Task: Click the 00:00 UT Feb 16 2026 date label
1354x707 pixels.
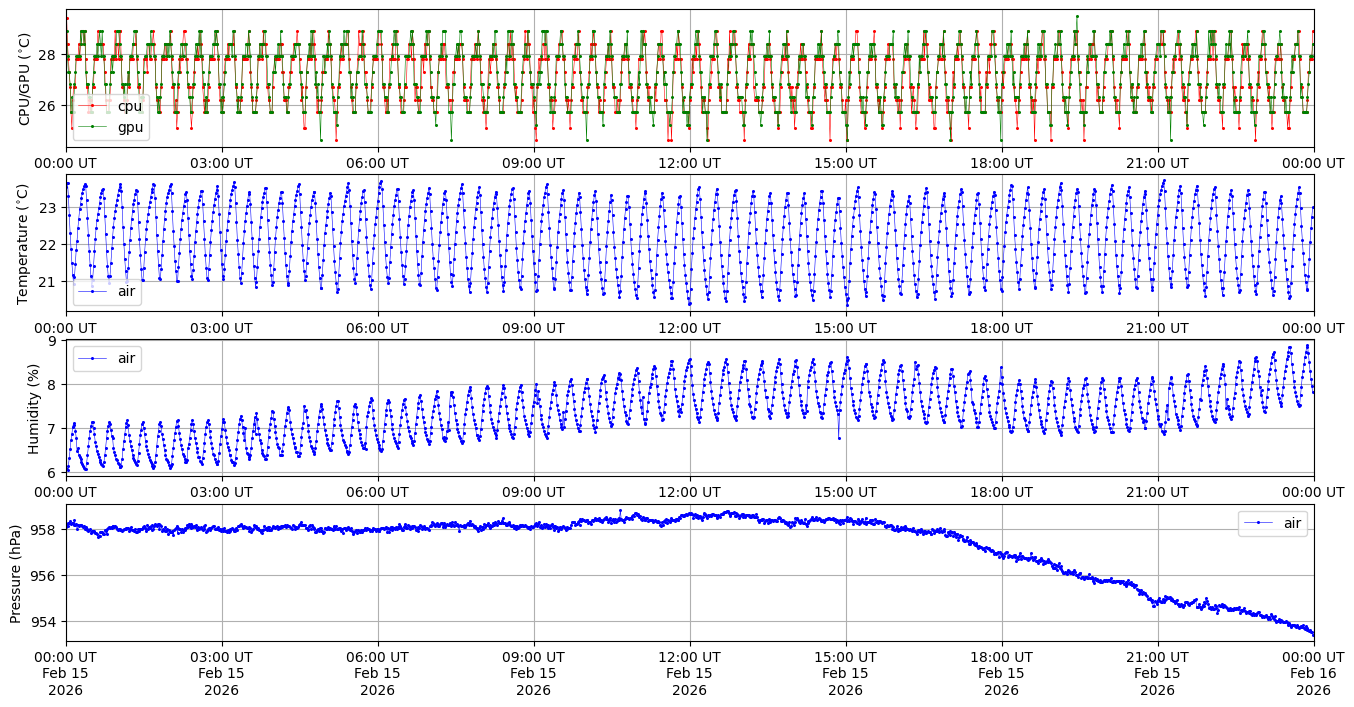Action: (1313, 673)
